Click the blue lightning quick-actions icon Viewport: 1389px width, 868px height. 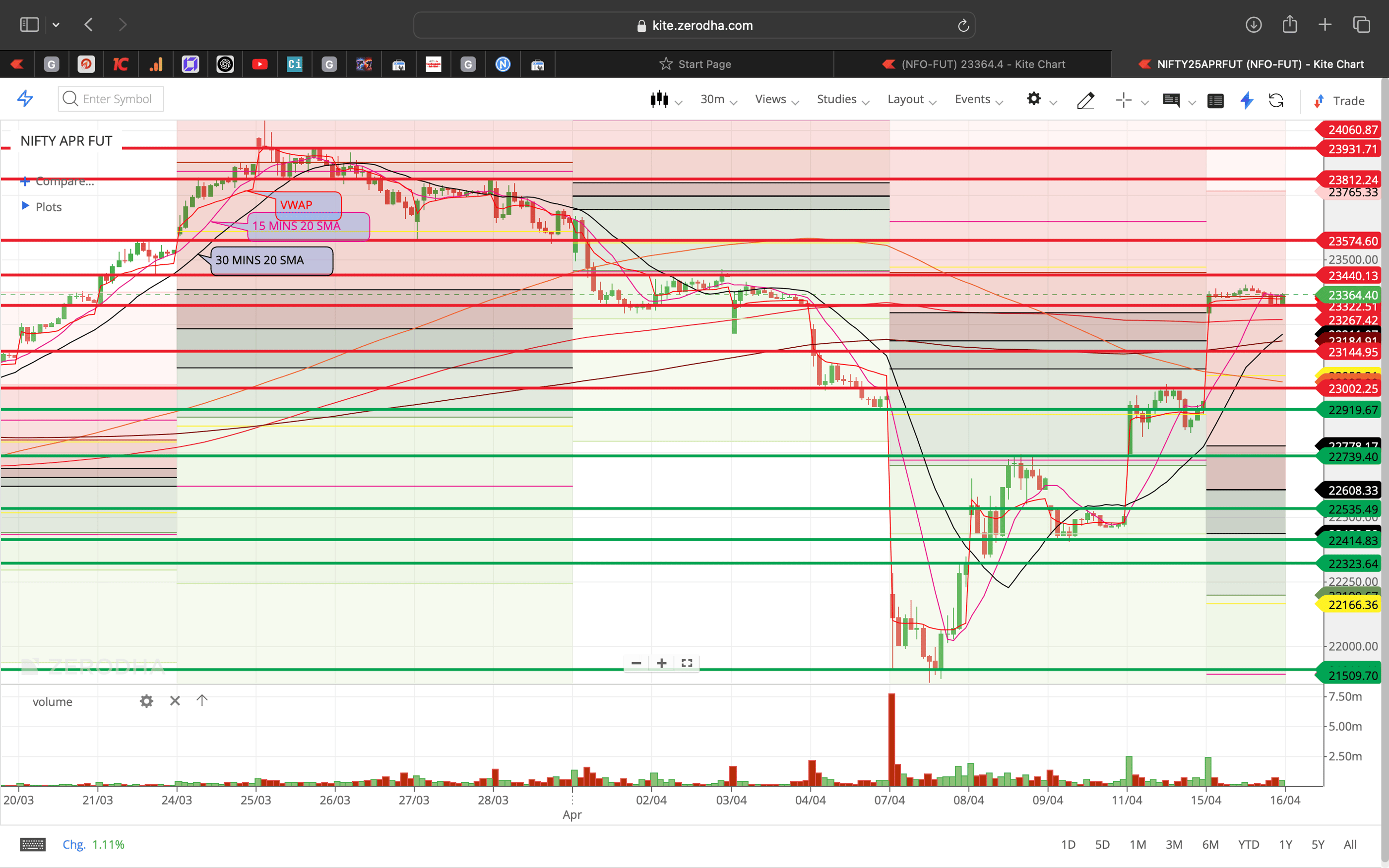(x=1246, y=101)
